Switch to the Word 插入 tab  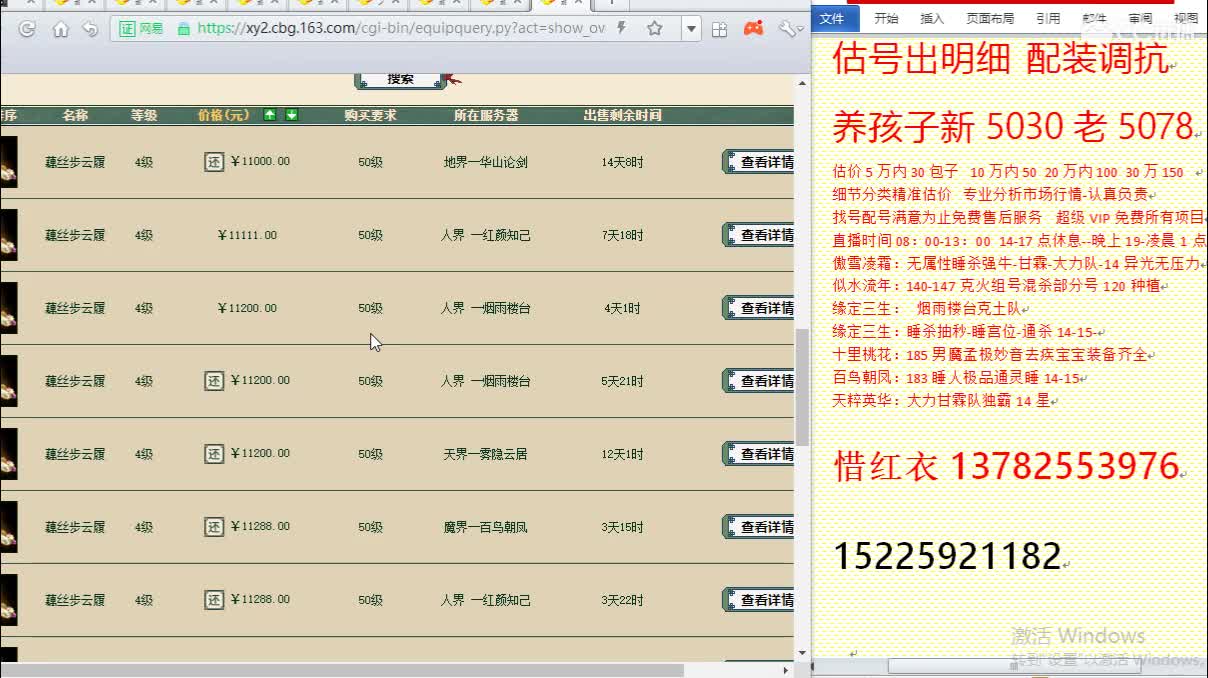[x=932, y=18]
